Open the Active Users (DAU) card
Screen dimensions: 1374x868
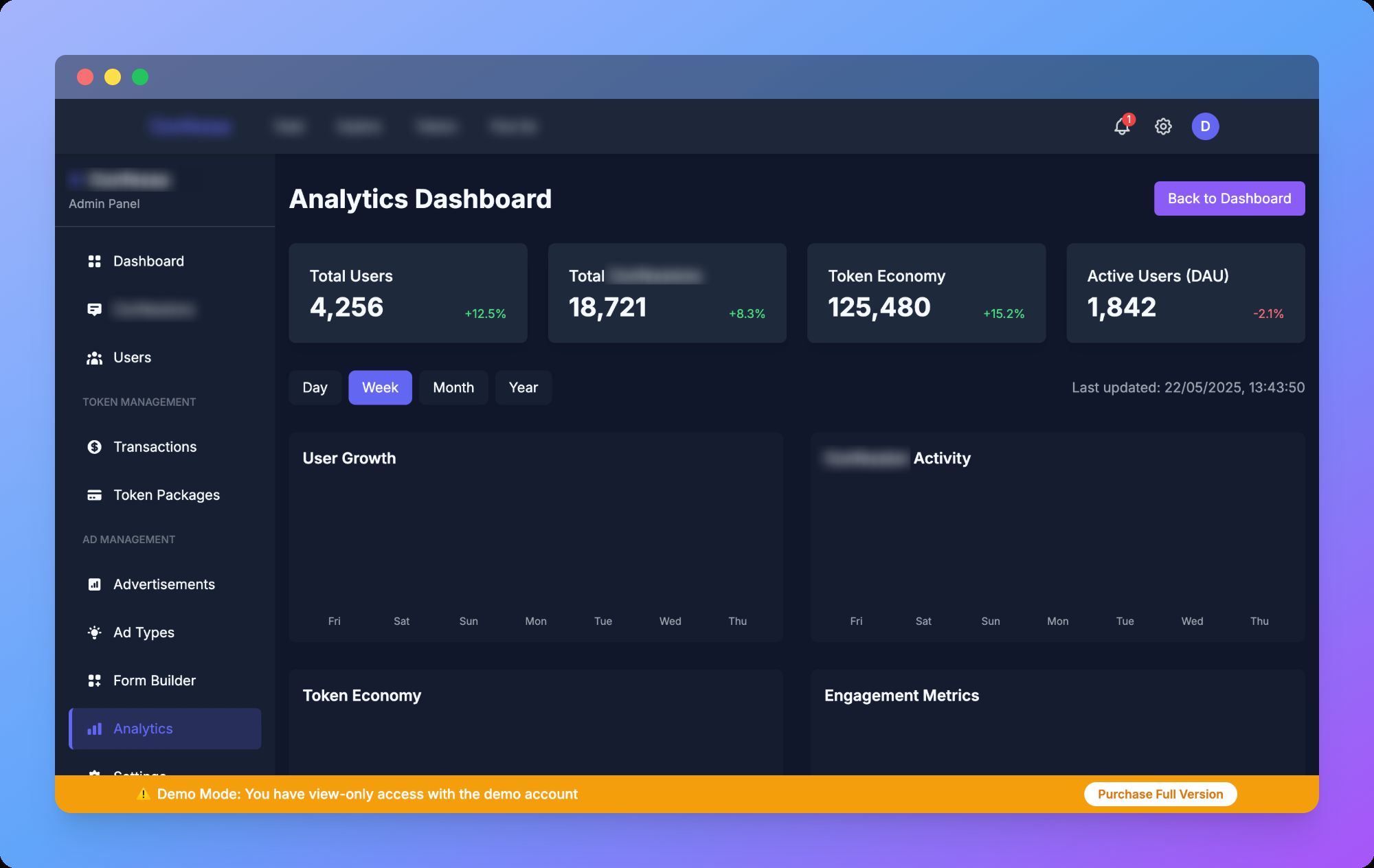pyautogui.click(x=1185, y=293)
